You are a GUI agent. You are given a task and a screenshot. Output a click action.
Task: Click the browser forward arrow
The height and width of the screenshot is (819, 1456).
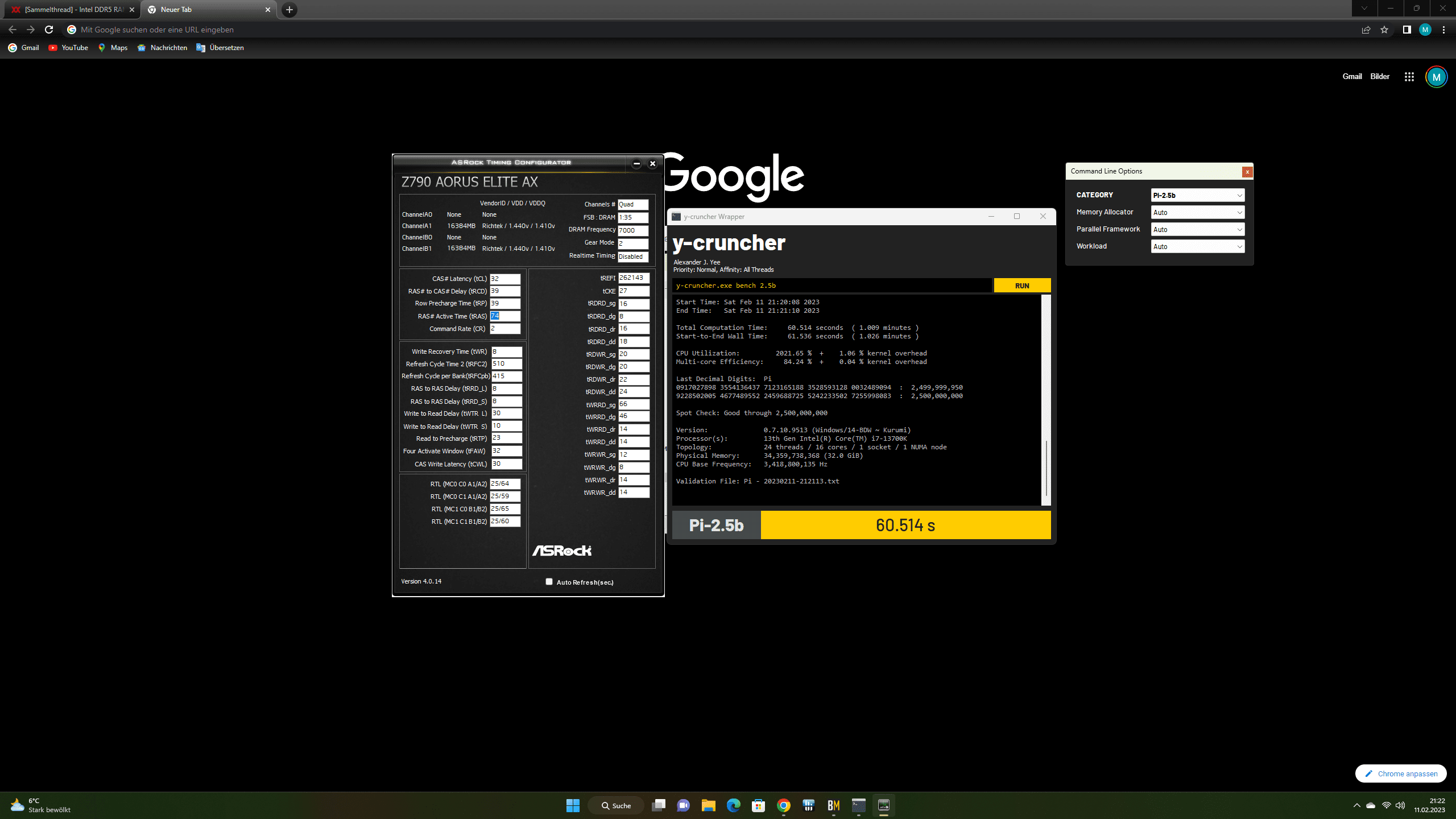[x=31, y=30]
